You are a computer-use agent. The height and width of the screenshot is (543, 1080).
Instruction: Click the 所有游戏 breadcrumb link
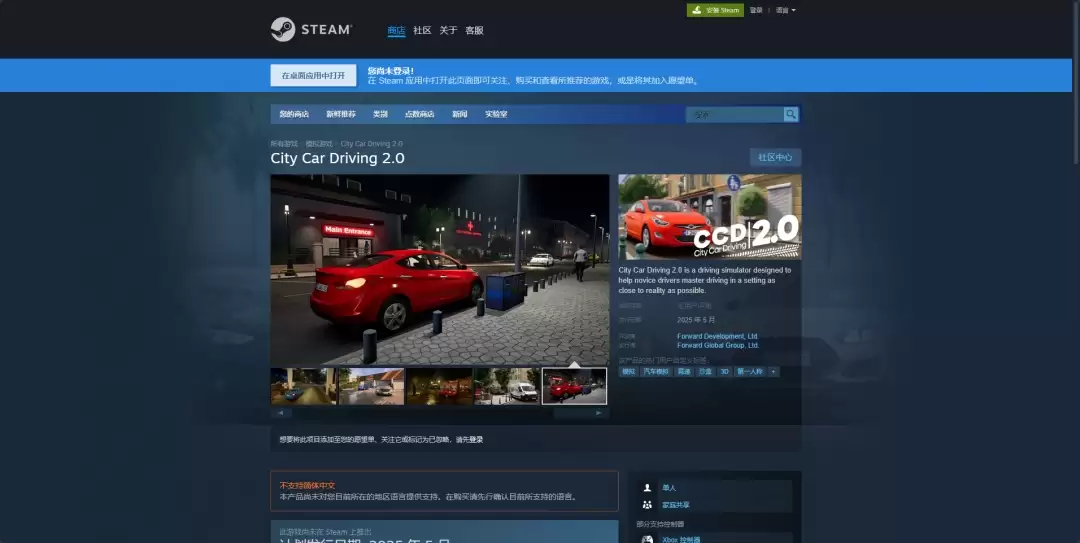coord(284,144)
